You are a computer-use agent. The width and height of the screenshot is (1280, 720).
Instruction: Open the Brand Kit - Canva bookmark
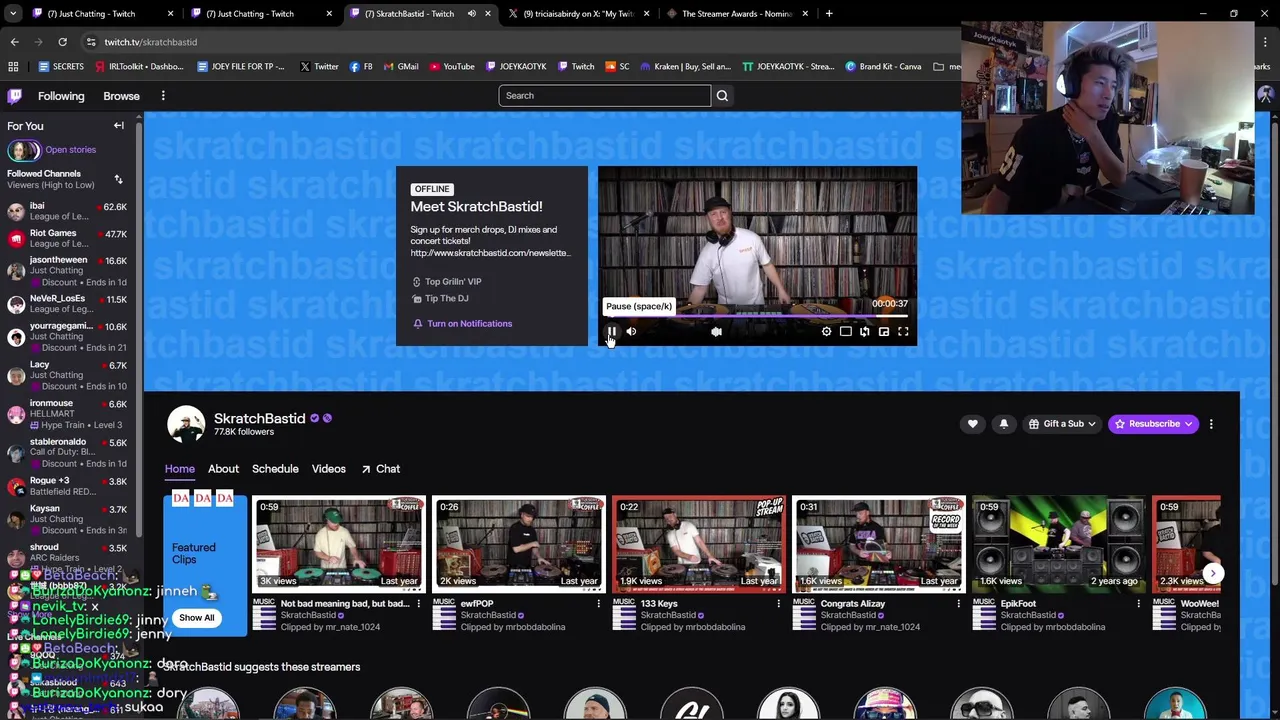(883, 67)
